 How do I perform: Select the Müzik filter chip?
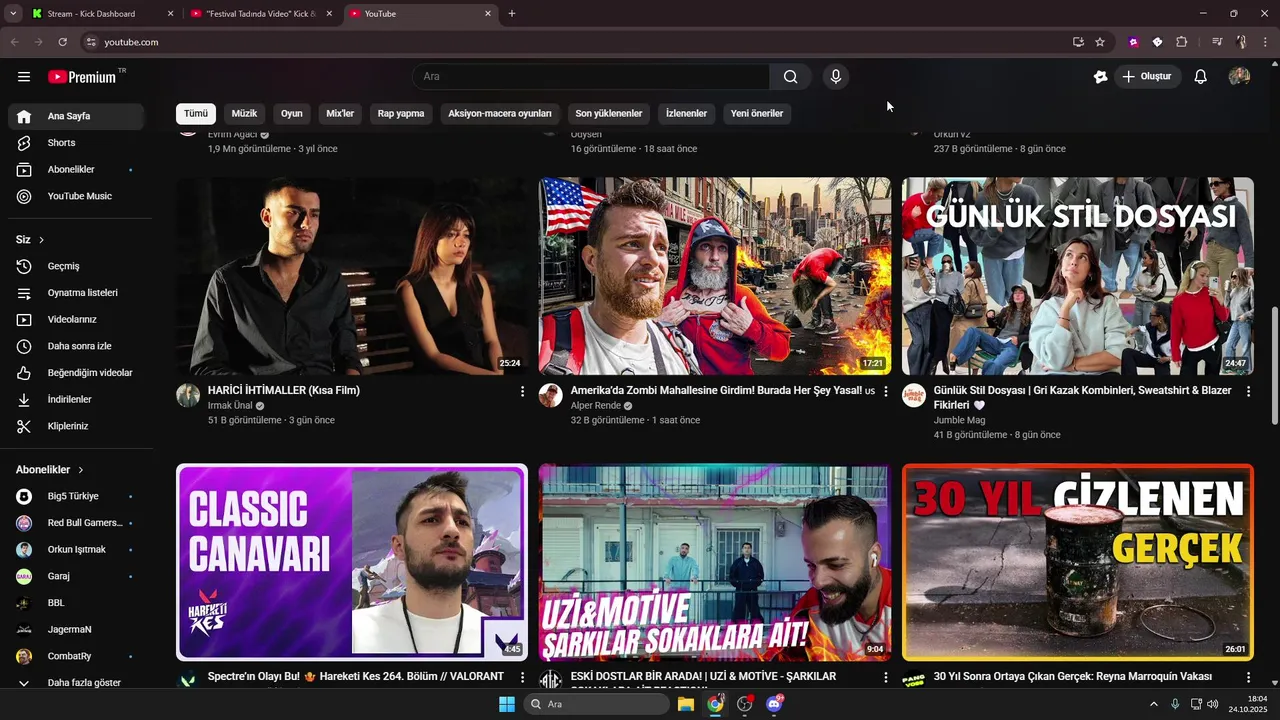[x=245, y=114]
